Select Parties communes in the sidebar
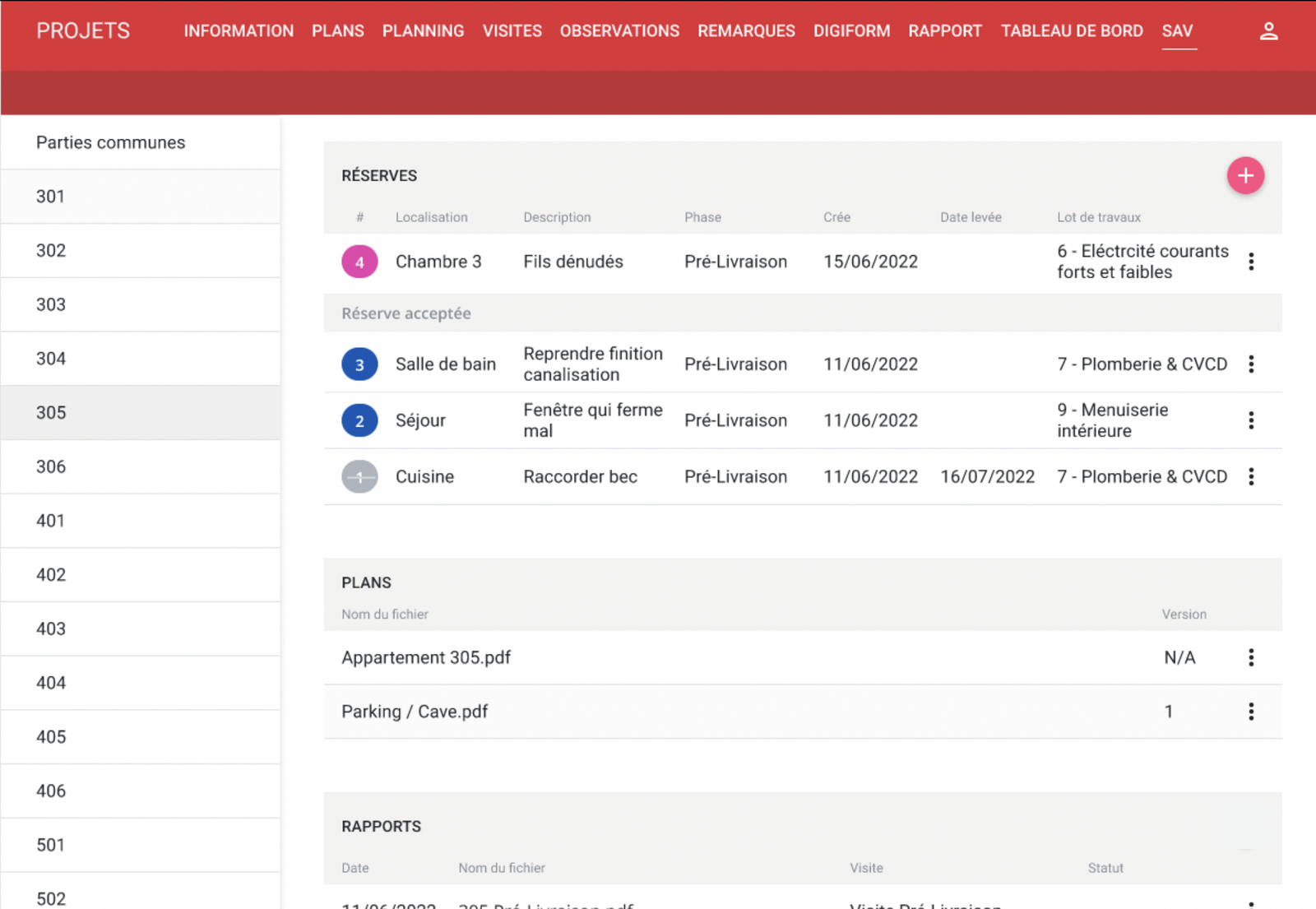This screenshot has height=909, width=1316. 141,142
